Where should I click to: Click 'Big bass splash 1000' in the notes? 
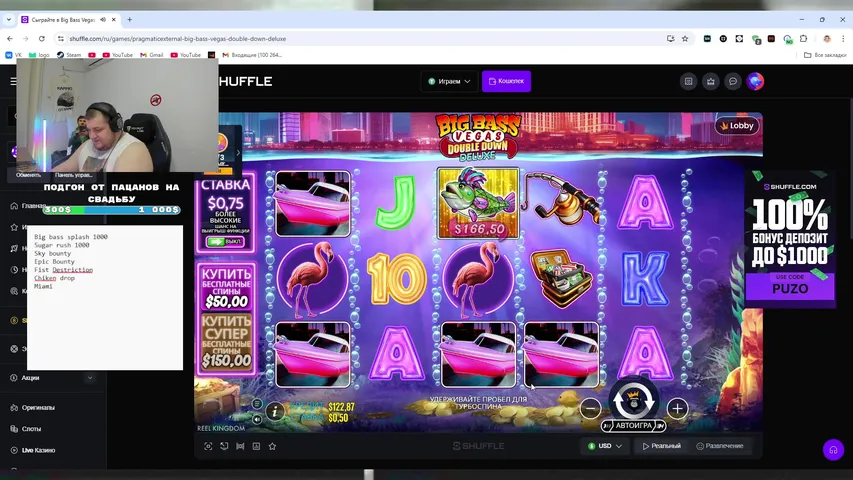pos(71,237)
